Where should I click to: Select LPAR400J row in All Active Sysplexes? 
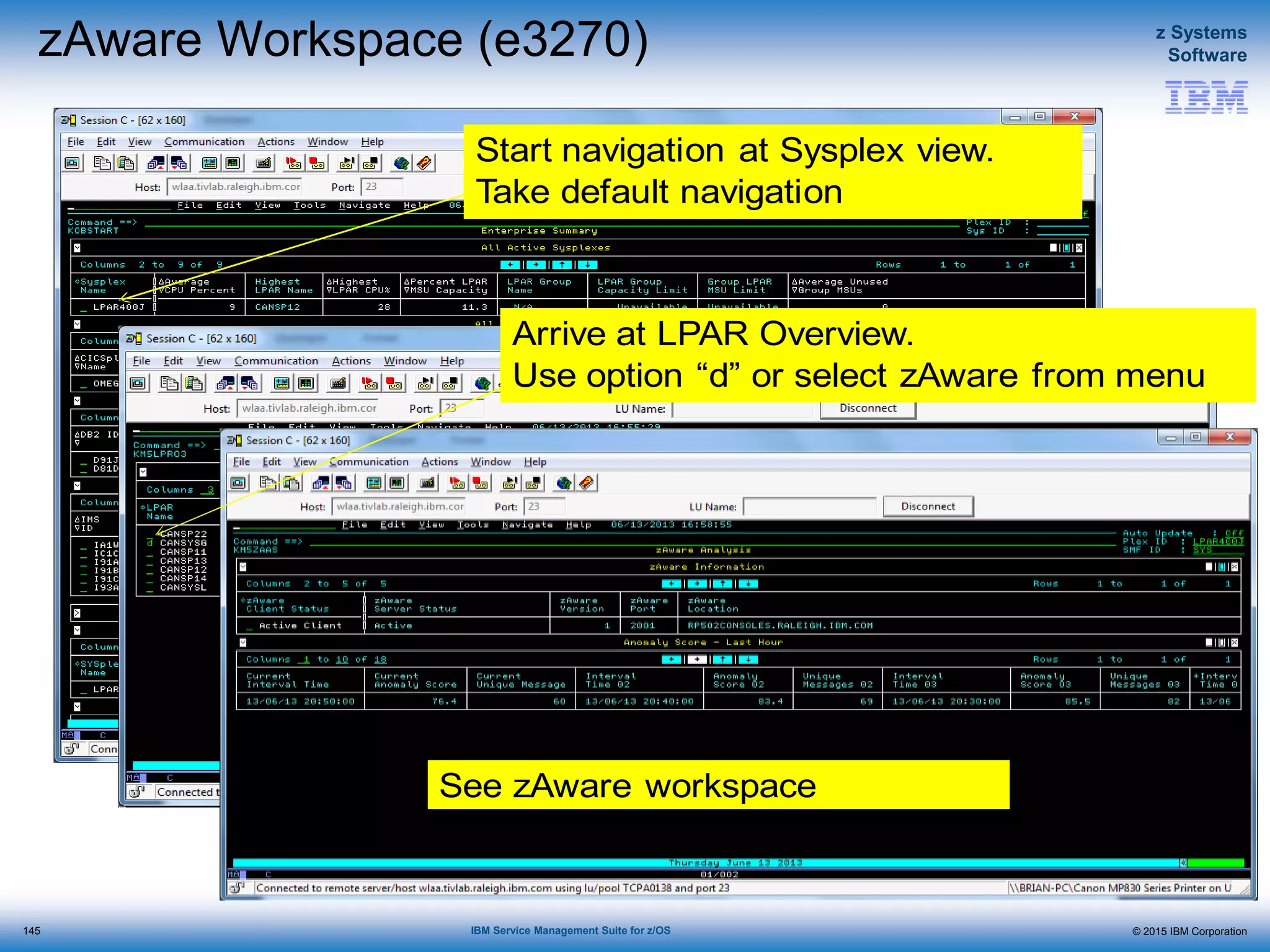tap(112, 307)
